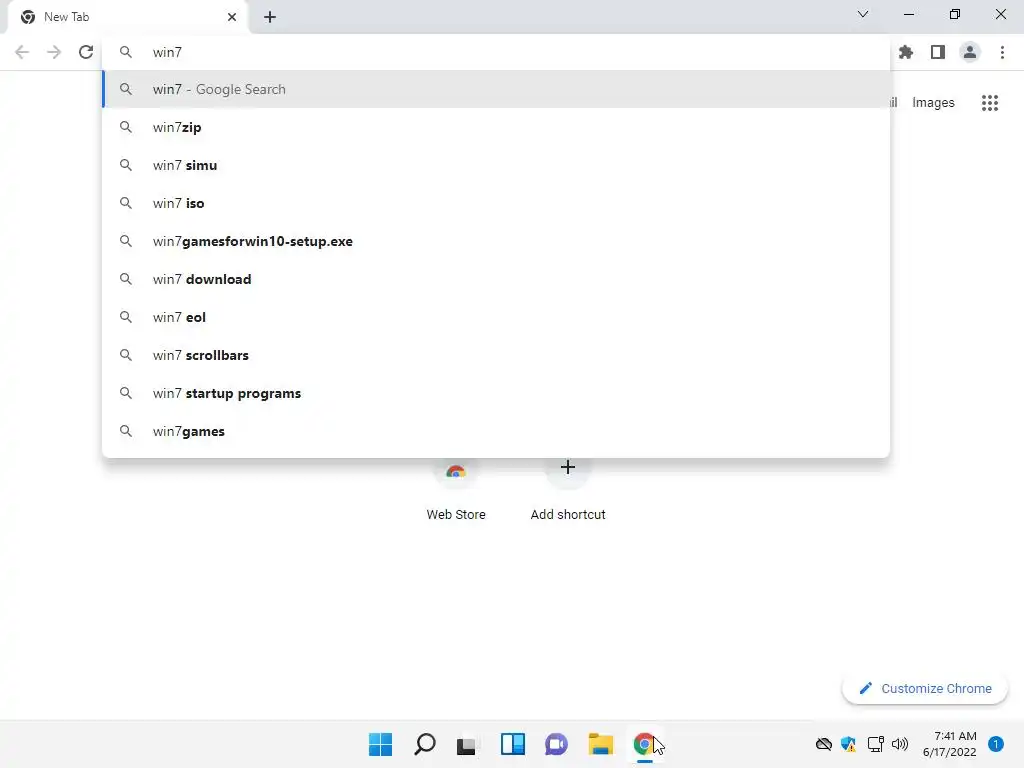The image size is (1024, 768).
Task: Open the notification badge showing 1
Action: point(996,744)
